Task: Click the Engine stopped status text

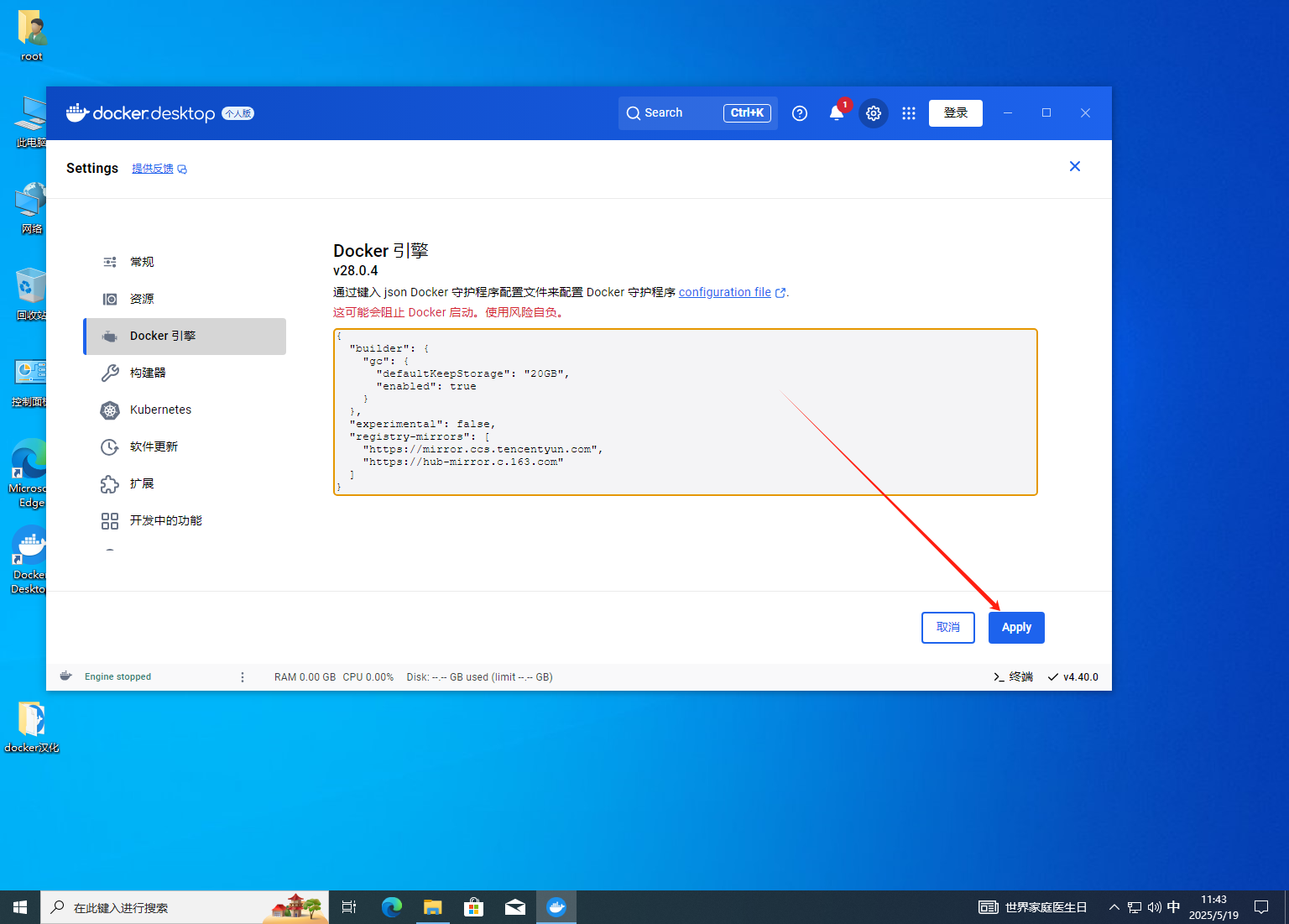Action: point(117,676)
